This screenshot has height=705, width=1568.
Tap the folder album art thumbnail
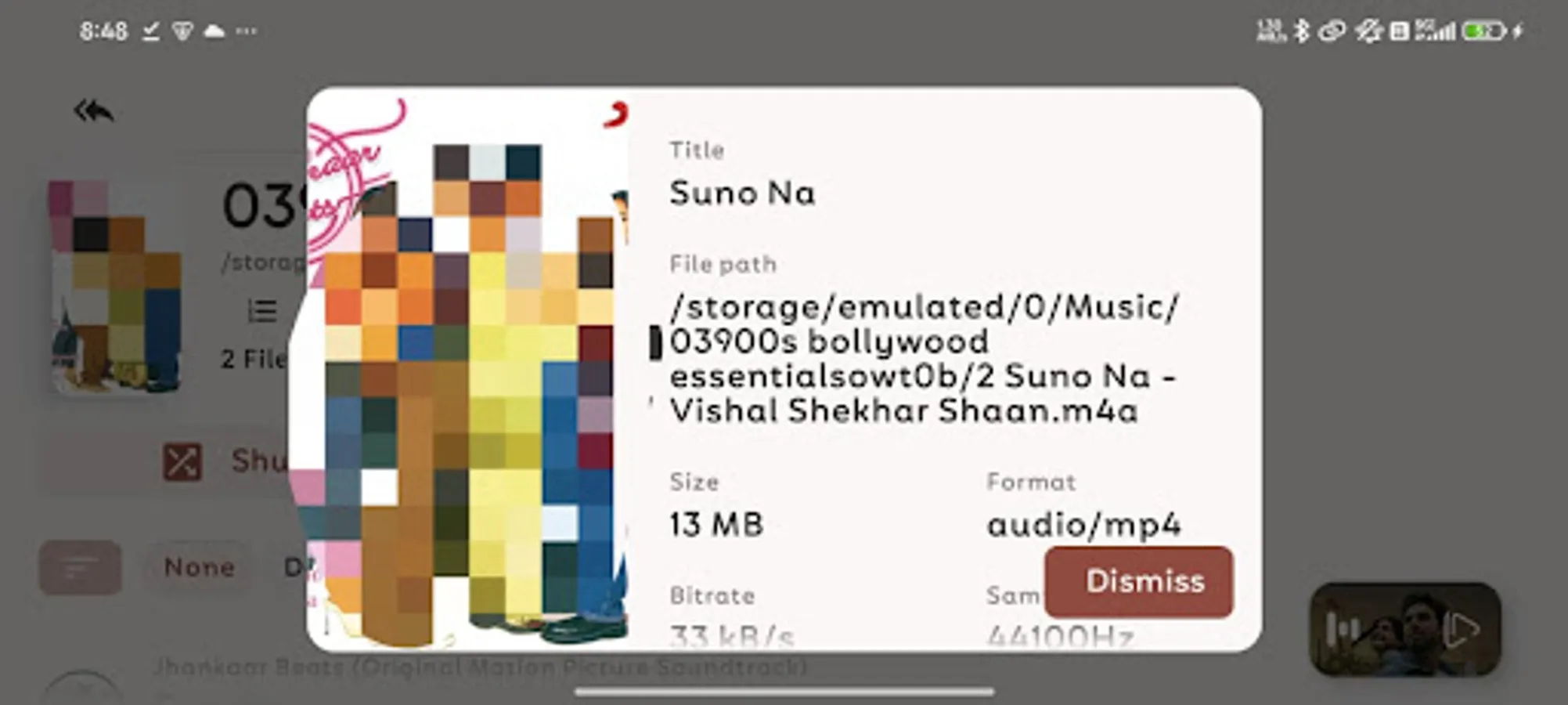(x=116, y=287)
